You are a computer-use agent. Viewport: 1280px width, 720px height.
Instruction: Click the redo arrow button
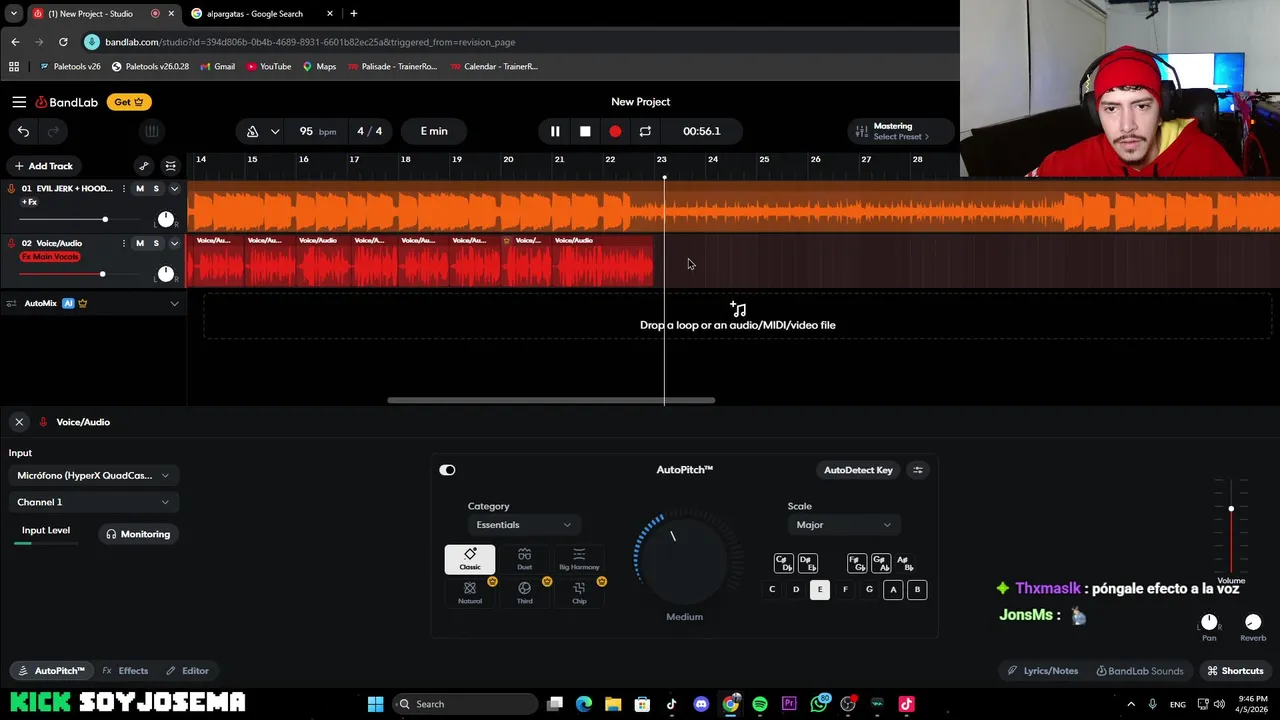tap(54, 131)
